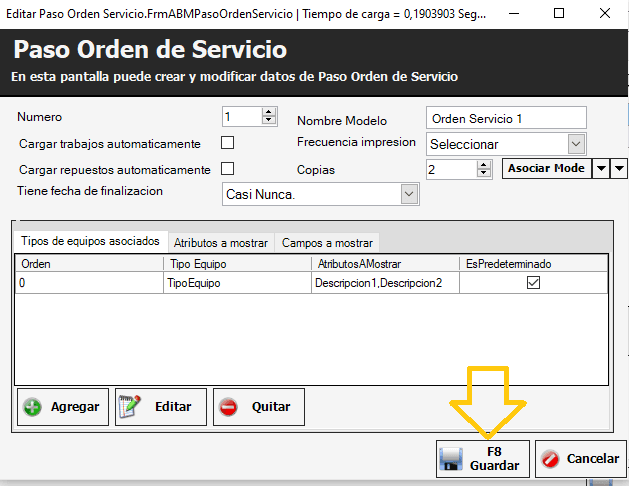Click the red Cancelar icon
This screenshot has height=486, width=629.
(x=550, y=459)
